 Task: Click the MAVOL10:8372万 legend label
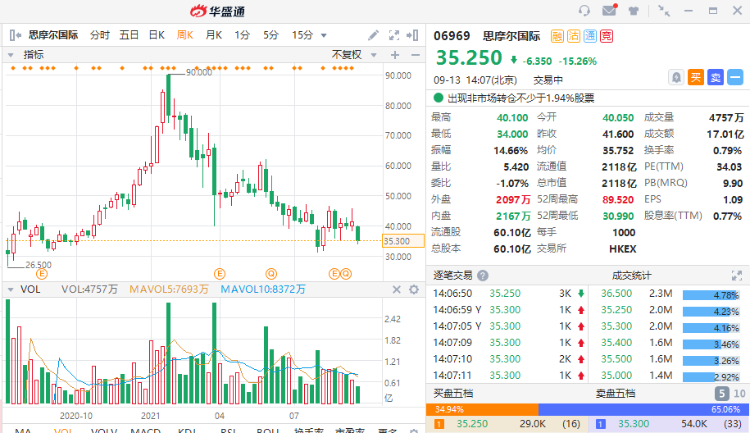point(263,289)
